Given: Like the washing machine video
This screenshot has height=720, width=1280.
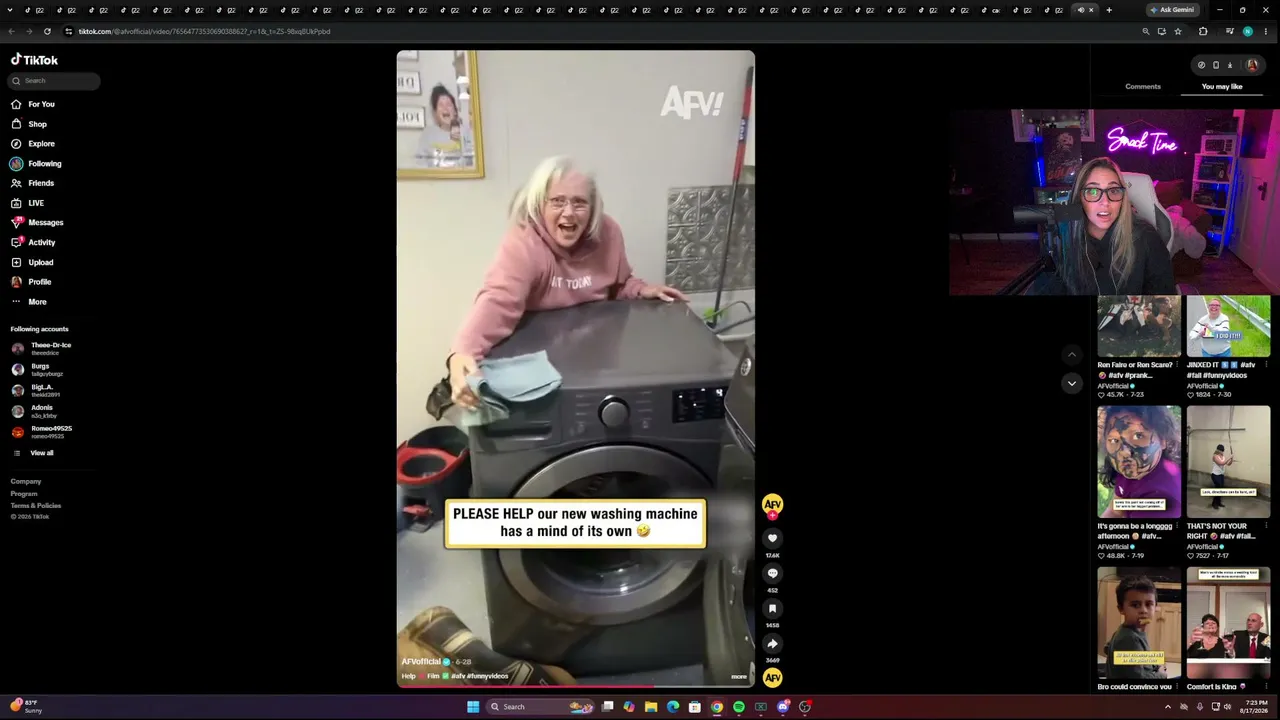Looking at the screenshot, I should [772, 538].
